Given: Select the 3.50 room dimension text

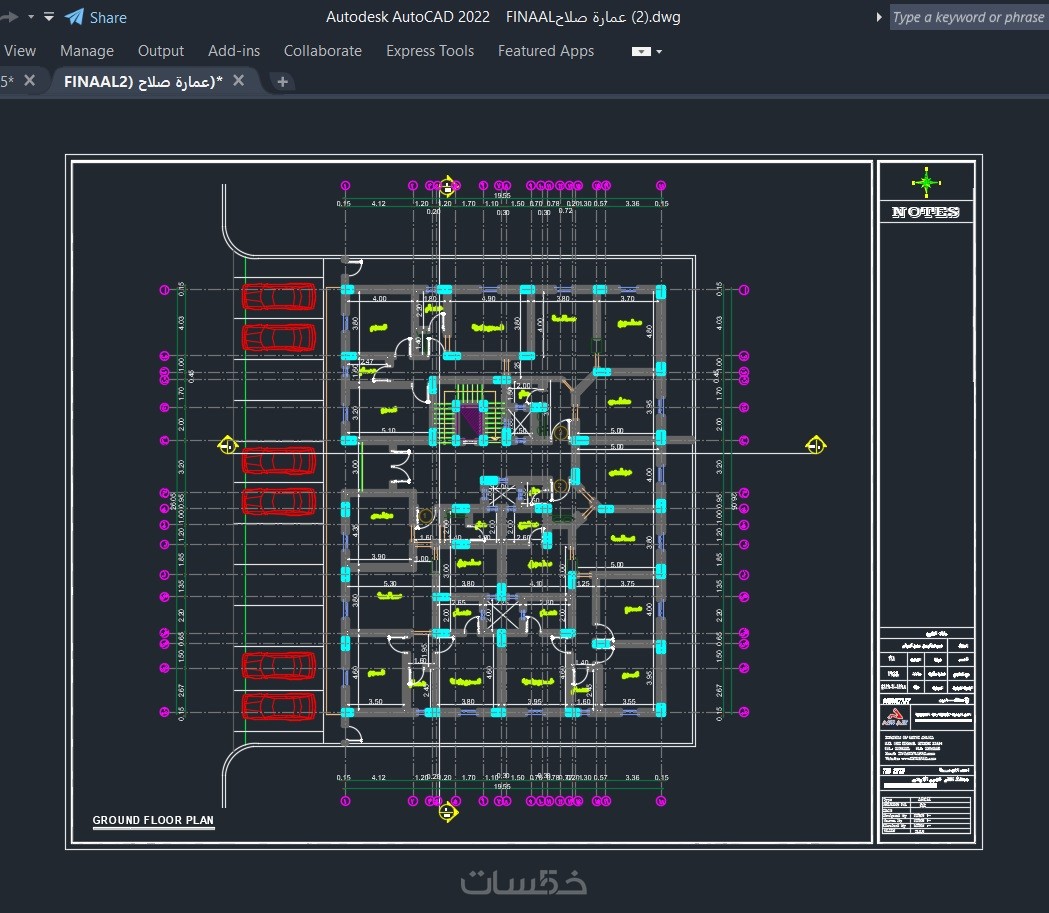Looking at the screenshot, I should pyautogui.click(x=375, y=702).
